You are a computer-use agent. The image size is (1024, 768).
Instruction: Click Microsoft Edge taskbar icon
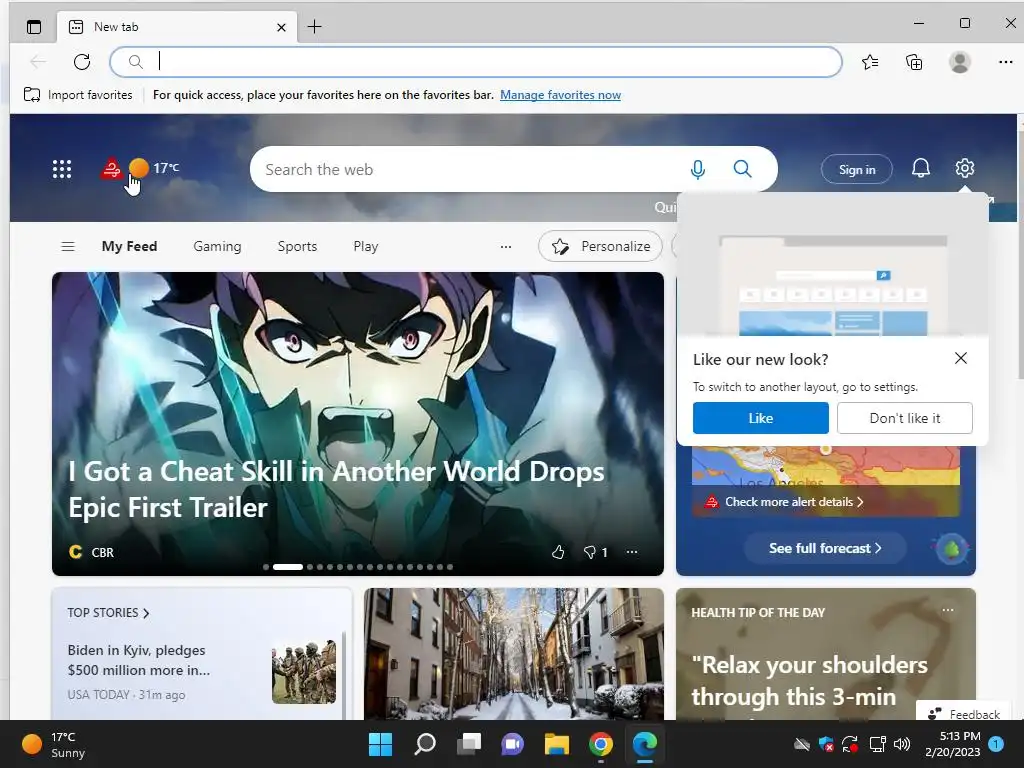point(645,744)
